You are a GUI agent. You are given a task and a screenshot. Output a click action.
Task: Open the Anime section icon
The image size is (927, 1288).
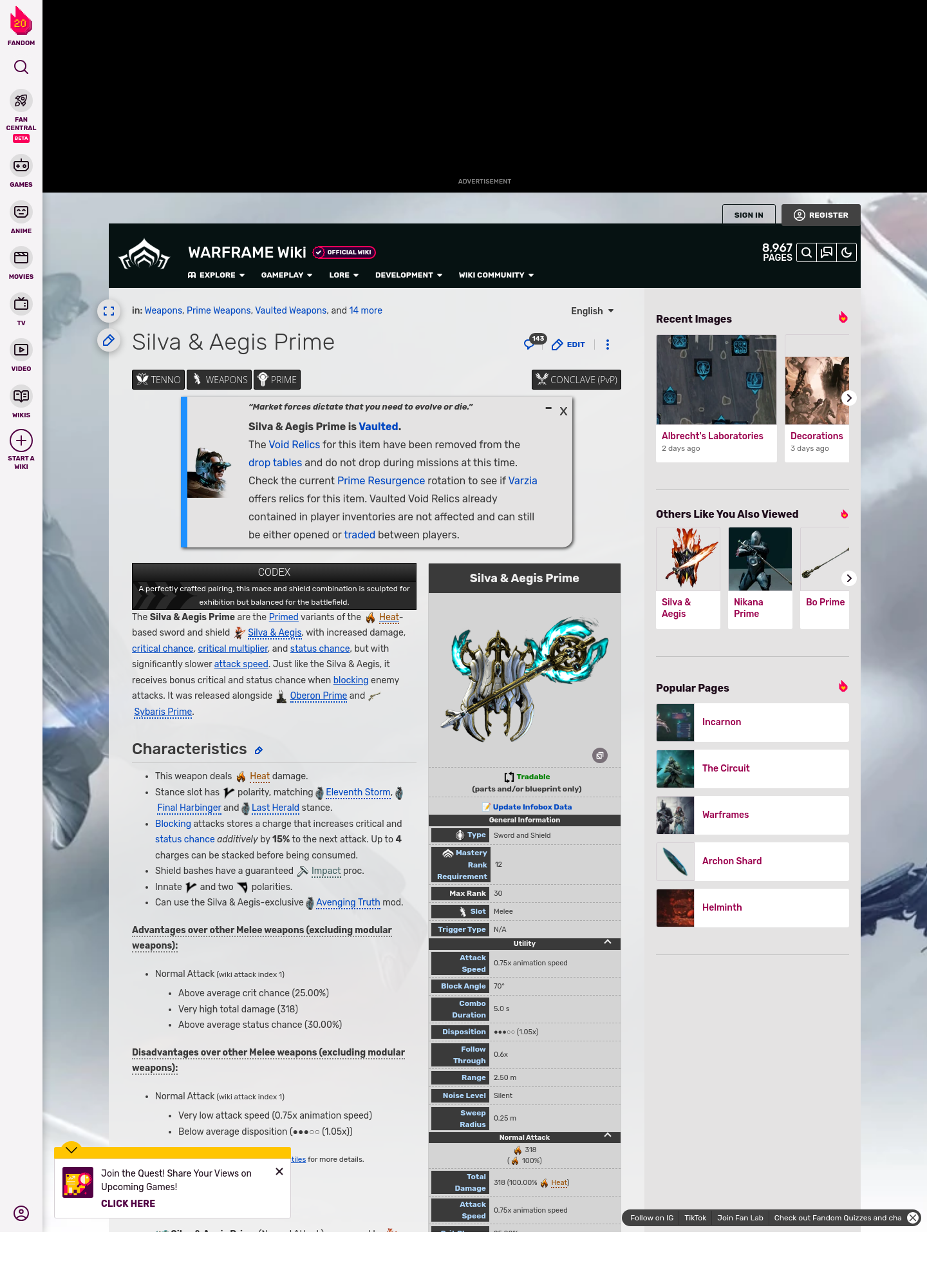pyautogui.click(x=21, y=212)
